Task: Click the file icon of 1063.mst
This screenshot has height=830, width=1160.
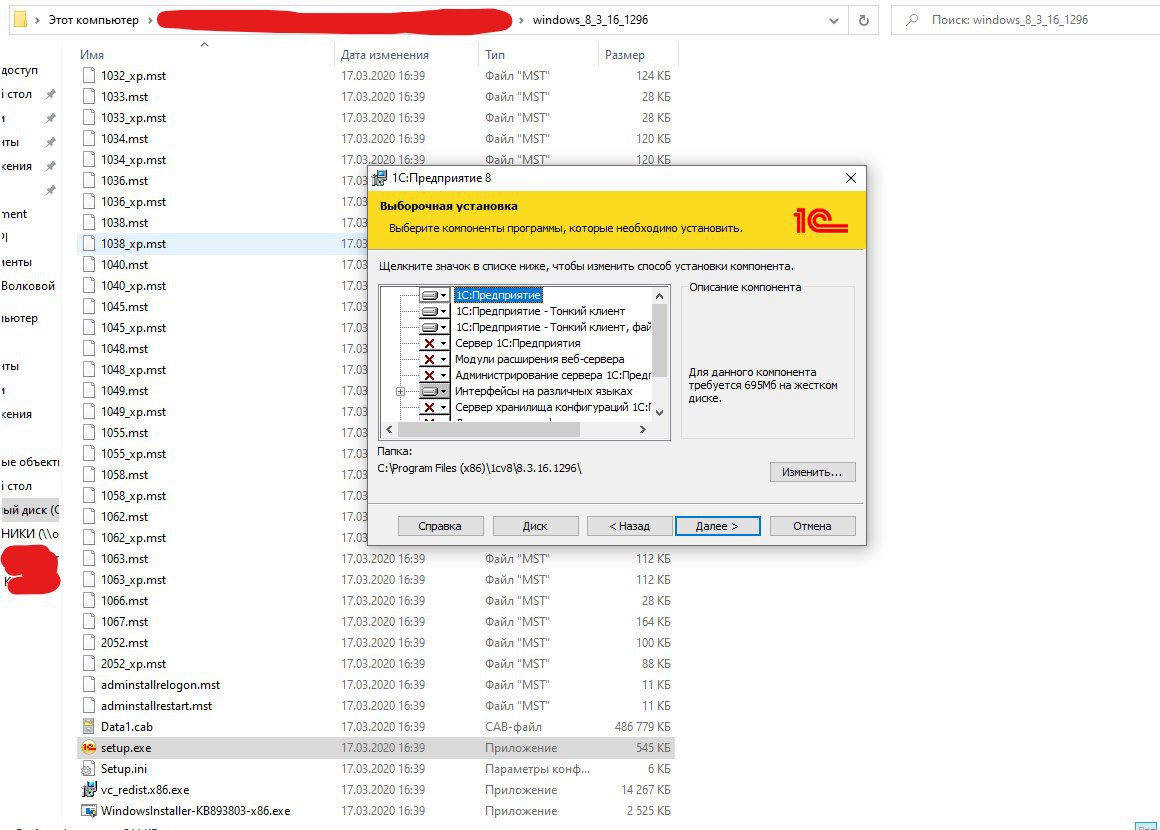Action: coord(89,559)
